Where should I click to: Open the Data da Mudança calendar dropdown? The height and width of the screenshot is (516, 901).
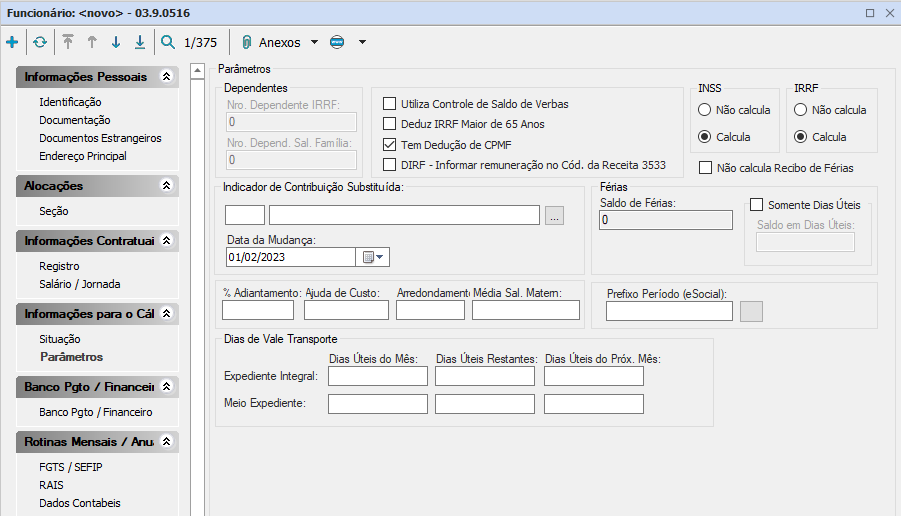(373, 257)
